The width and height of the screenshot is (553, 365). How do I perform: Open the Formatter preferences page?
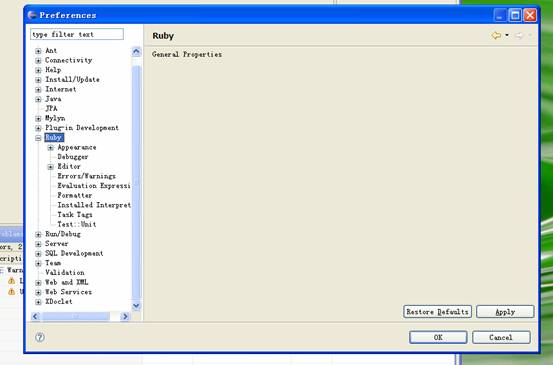point(75,195)
